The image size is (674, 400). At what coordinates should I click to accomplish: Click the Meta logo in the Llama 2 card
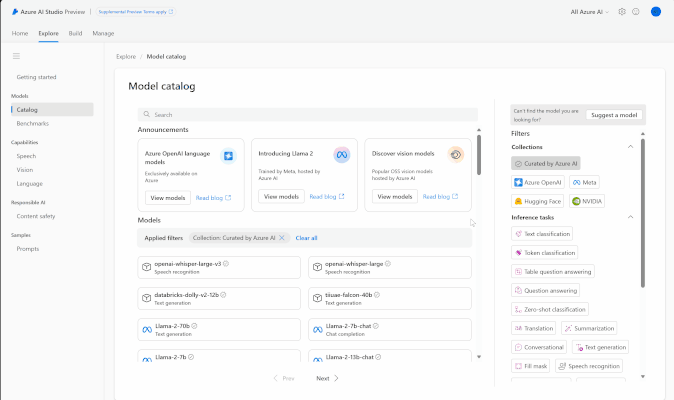coord(342,155)
